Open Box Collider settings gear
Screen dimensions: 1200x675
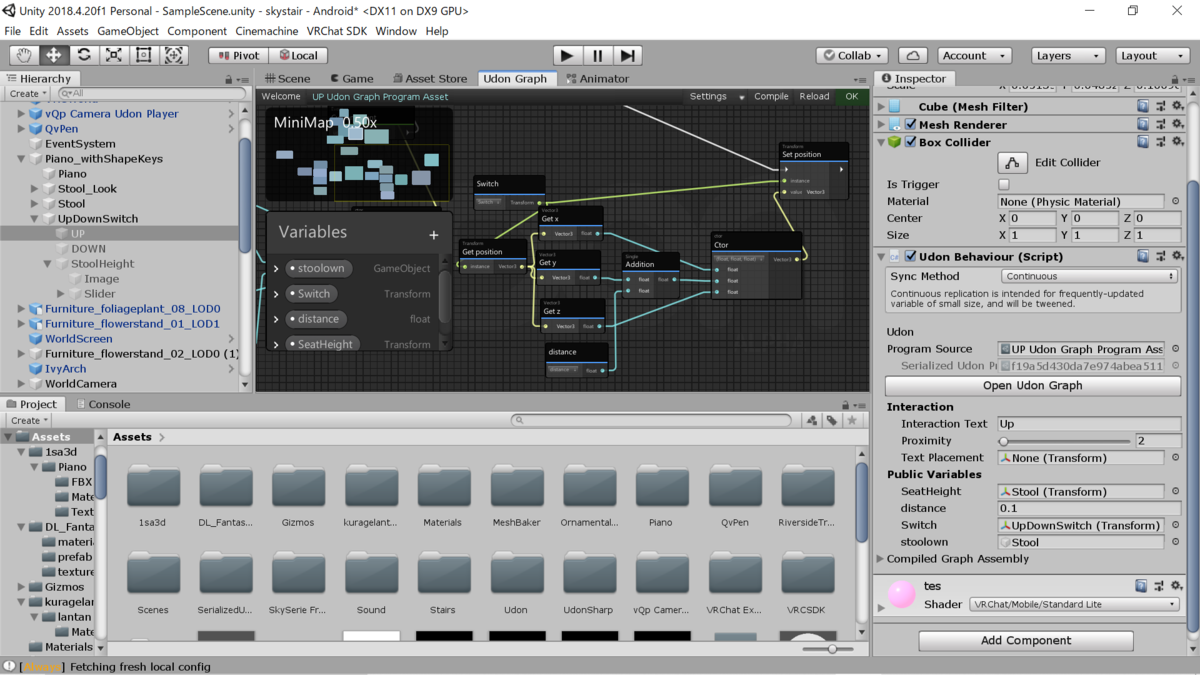[1177, 142]
